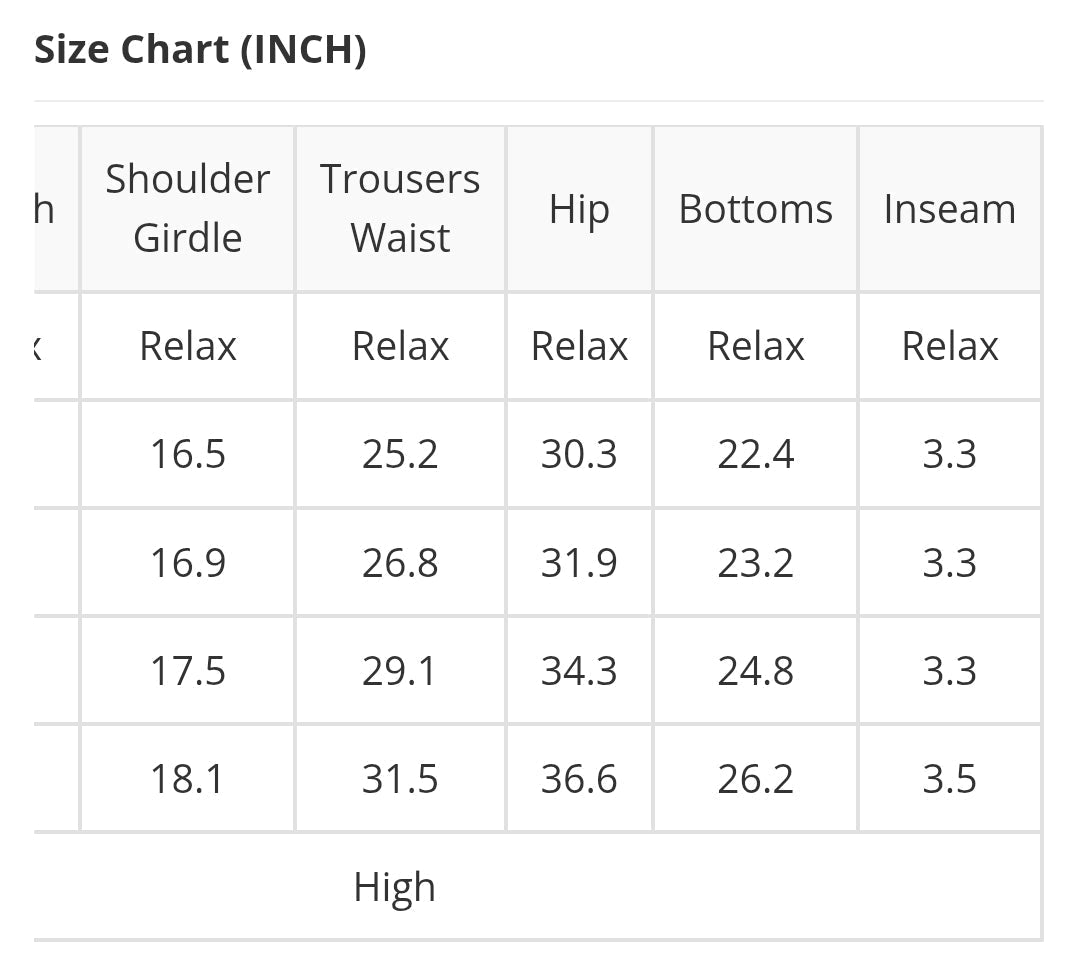Image resolution: width=1080 pixels, height=959 pixels.
Task: Click Relax cell under Shoulder Girdle
Action: click(x=188, y=346)
